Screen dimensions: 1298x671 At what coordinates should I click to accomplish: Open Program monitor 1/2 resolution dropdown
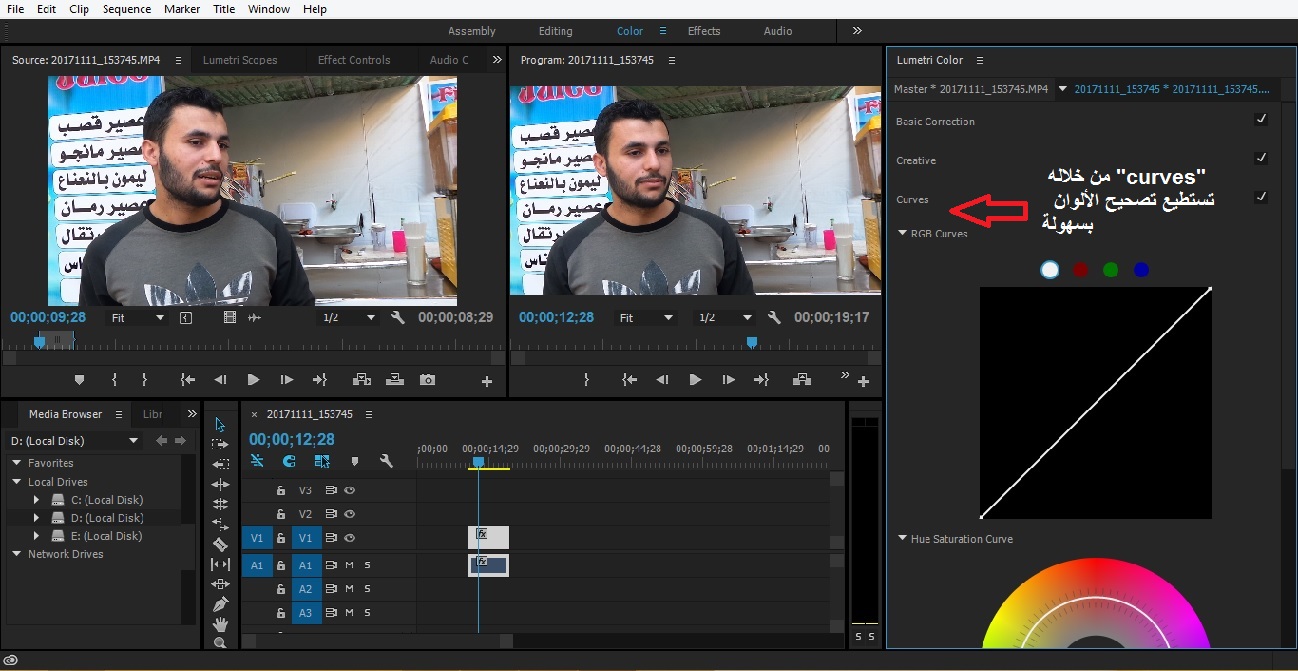click(724, 318)
